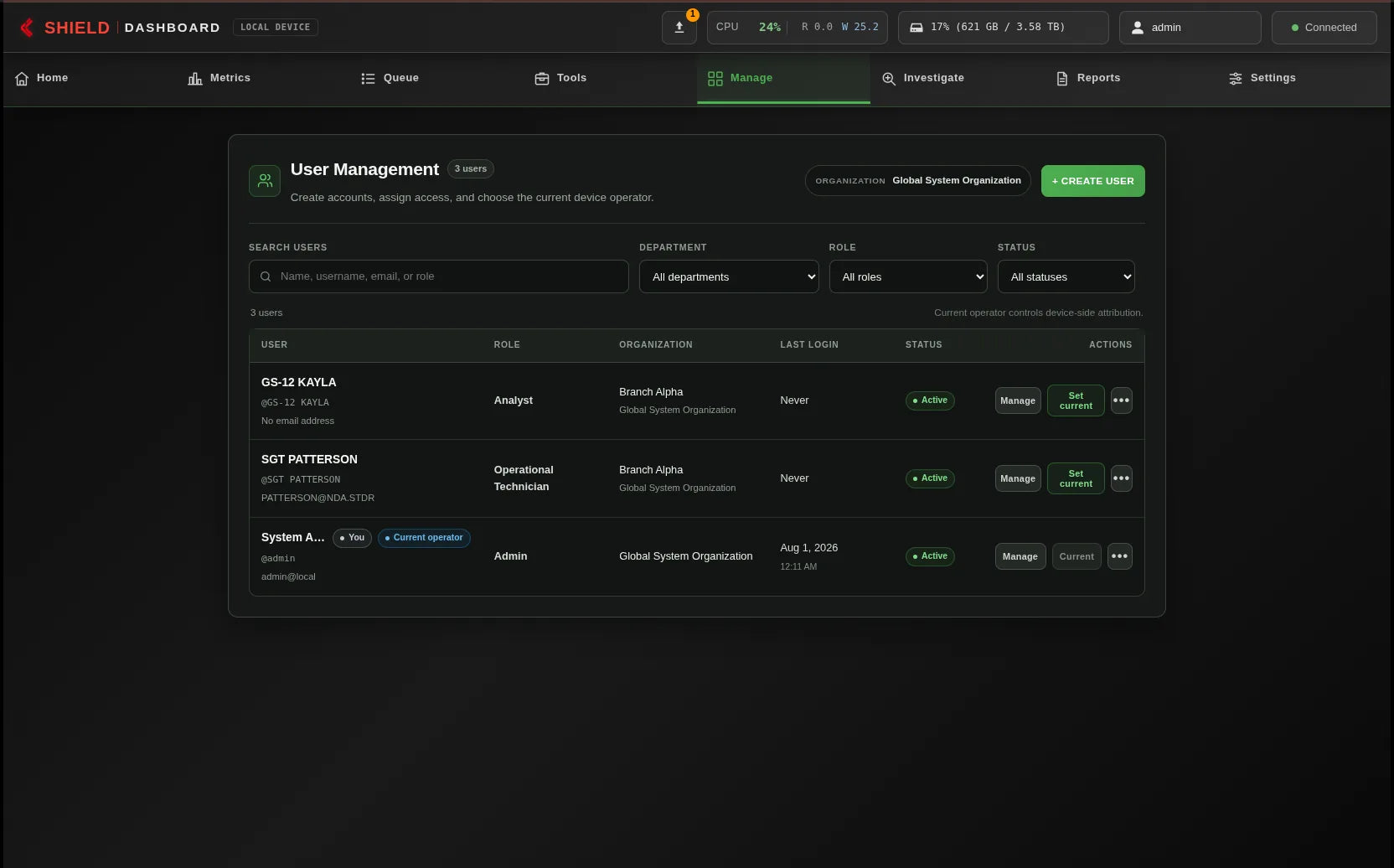Set SGT PATTERSON as current operator
Viewport: 1394px width, 868px height.
1076,478
